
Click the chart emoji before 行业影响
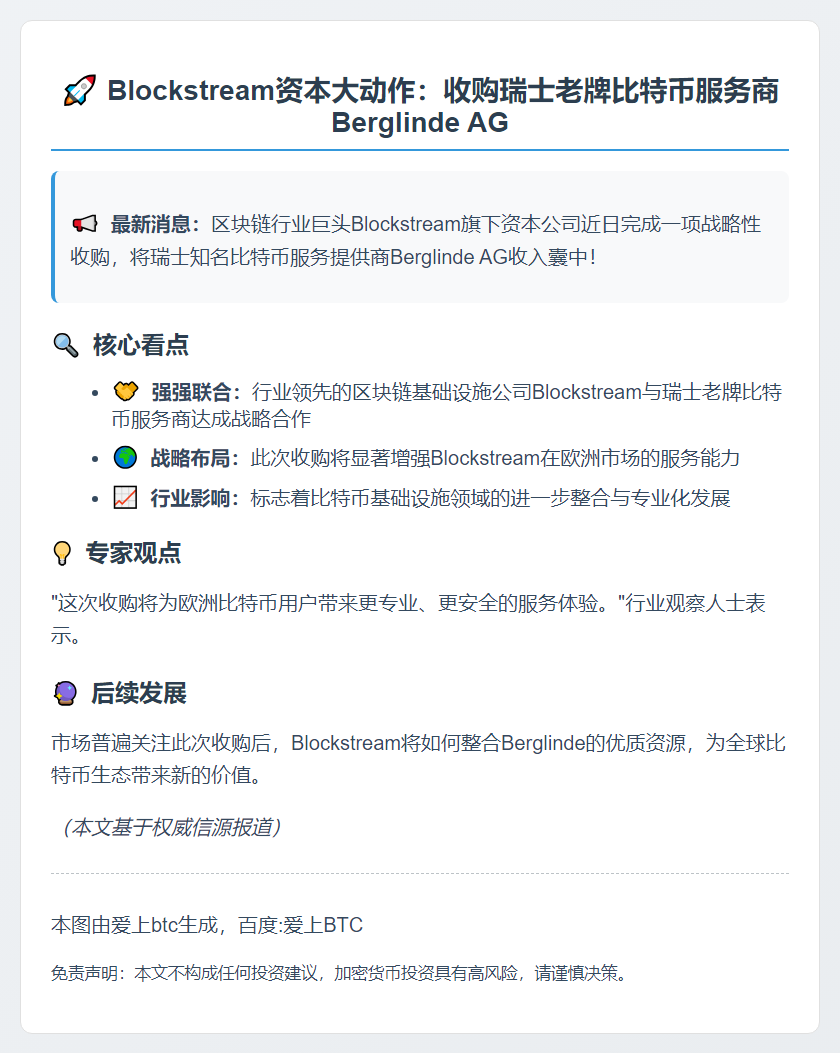[125, 497]
